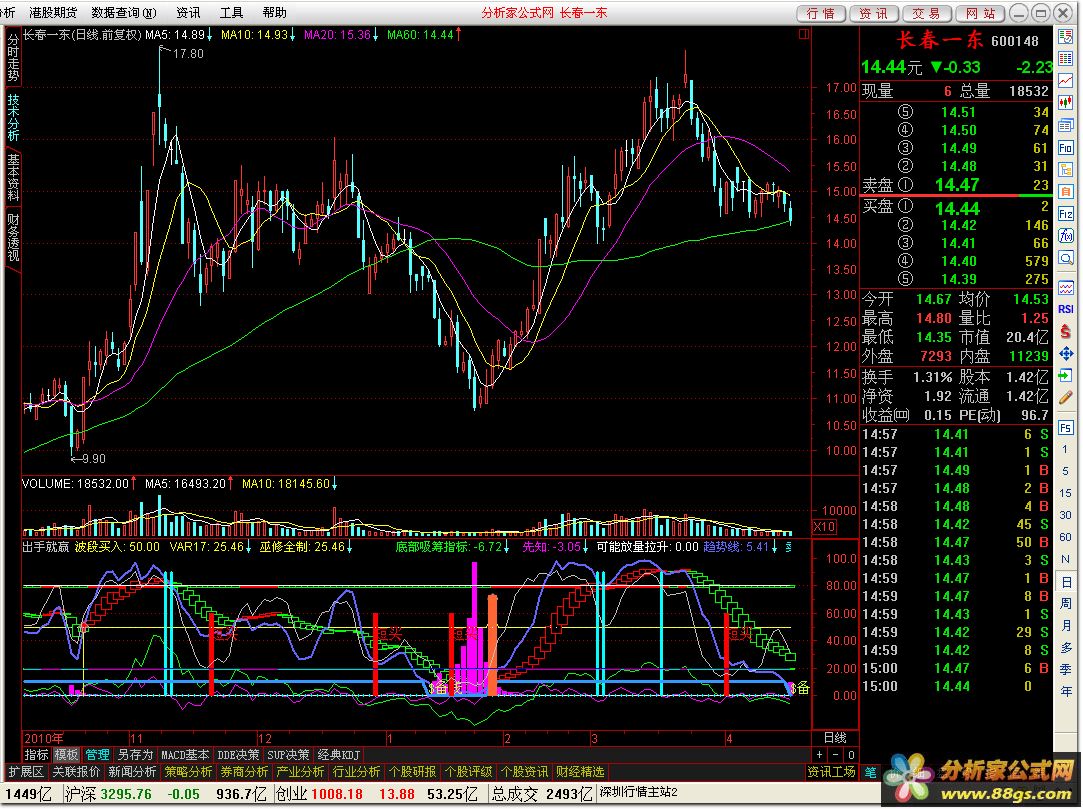The height and width of the screenshot is (809, 1083).
Task: Select the pencil drawing tool icon
Action: [x=1066, y=397]
